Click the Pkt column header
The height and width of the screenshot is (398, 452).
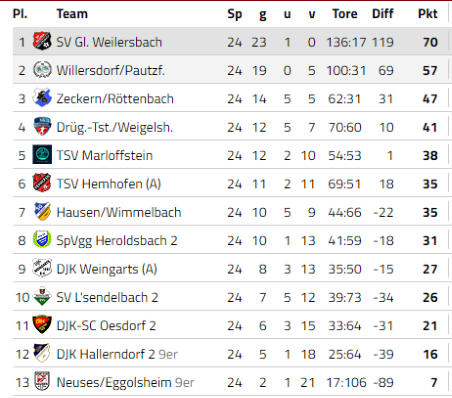point(428,14)
